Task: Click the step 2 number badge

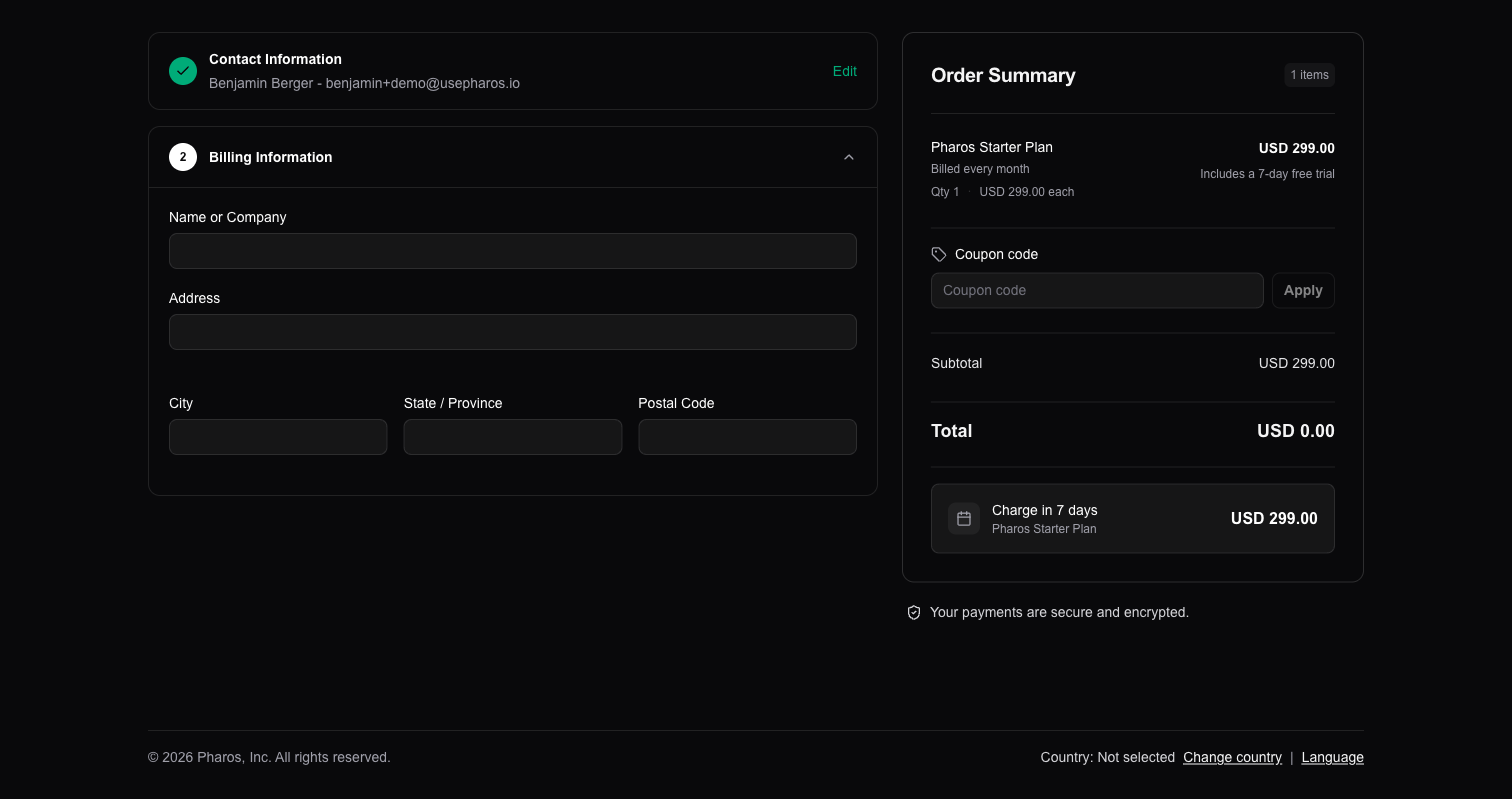Action: tap(183, 157)
